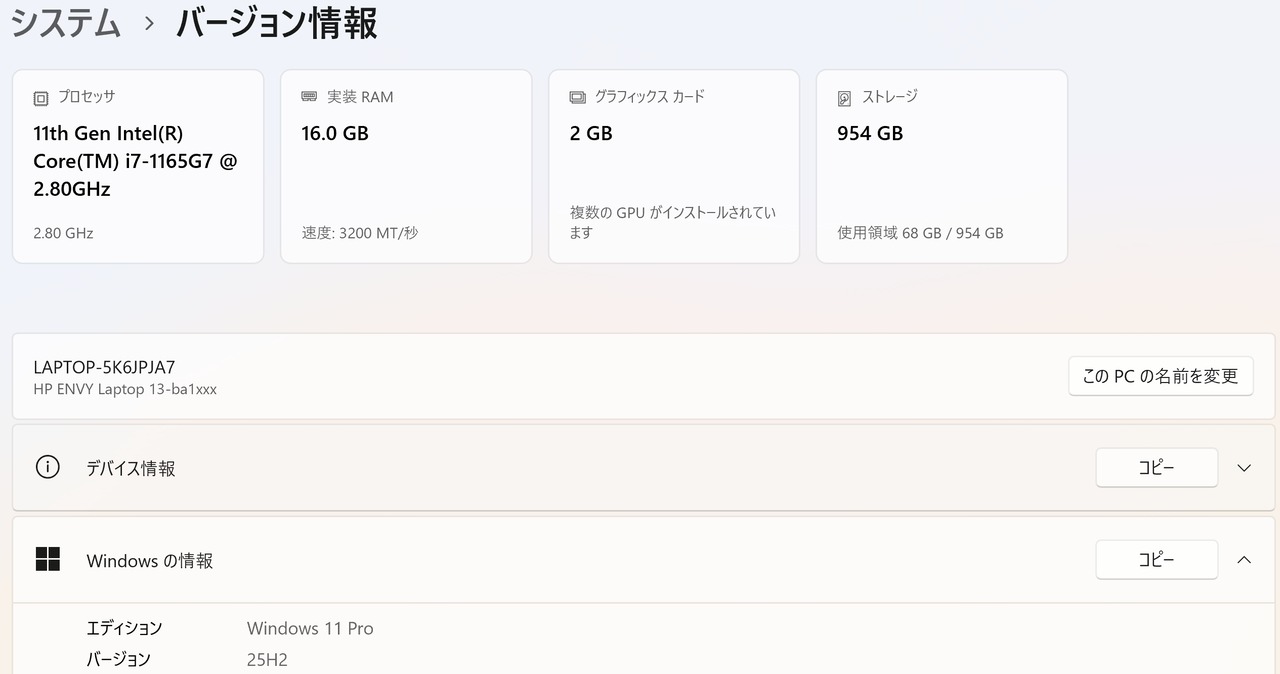Click the Windows logo icon
1280x674 pixels.
pyautogui.click(x=47, y=559)
